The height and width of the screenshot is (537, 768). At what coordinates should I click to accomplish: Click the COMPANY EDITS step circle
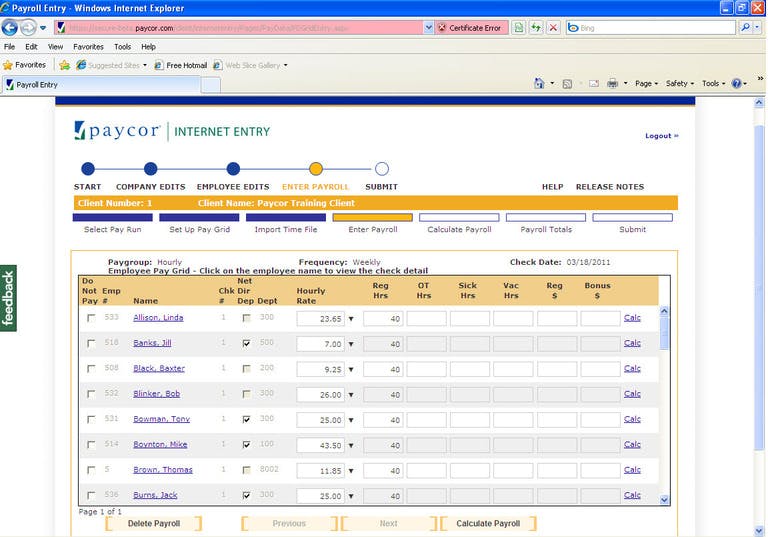[151, 169]
